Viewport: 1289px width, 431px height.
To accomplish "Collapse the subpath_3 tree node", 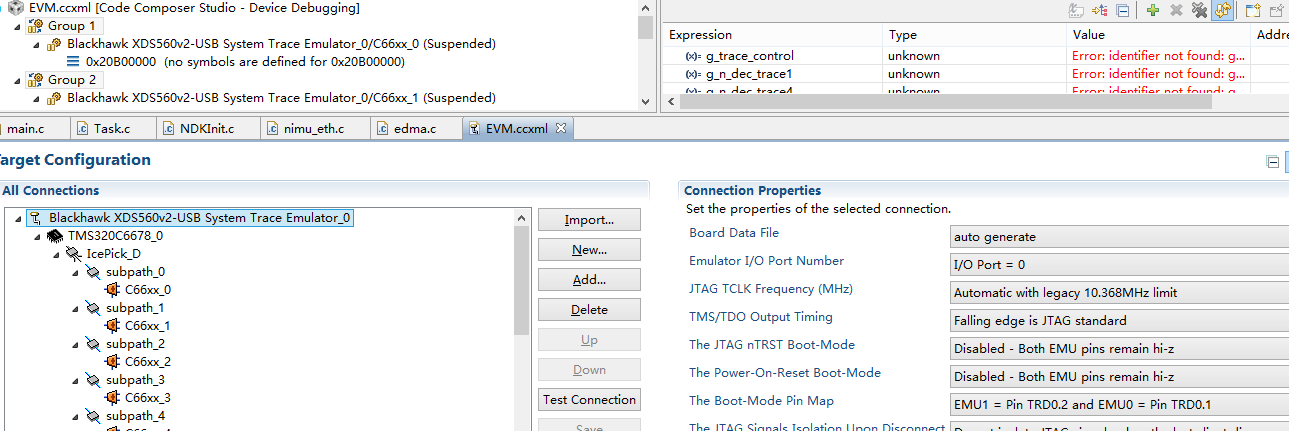I will click(x=76, y=381).
